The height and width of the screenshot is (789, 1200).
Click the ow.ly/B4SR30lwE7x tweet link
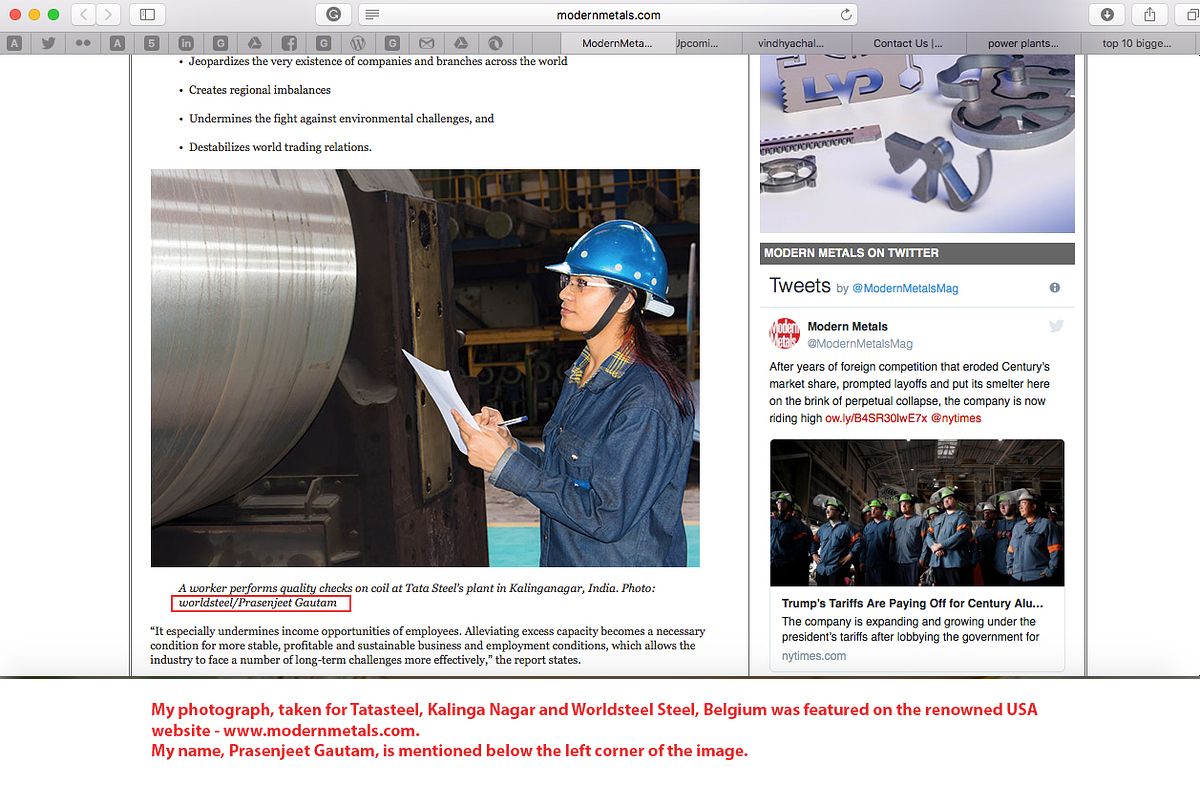tap(876, 418)
